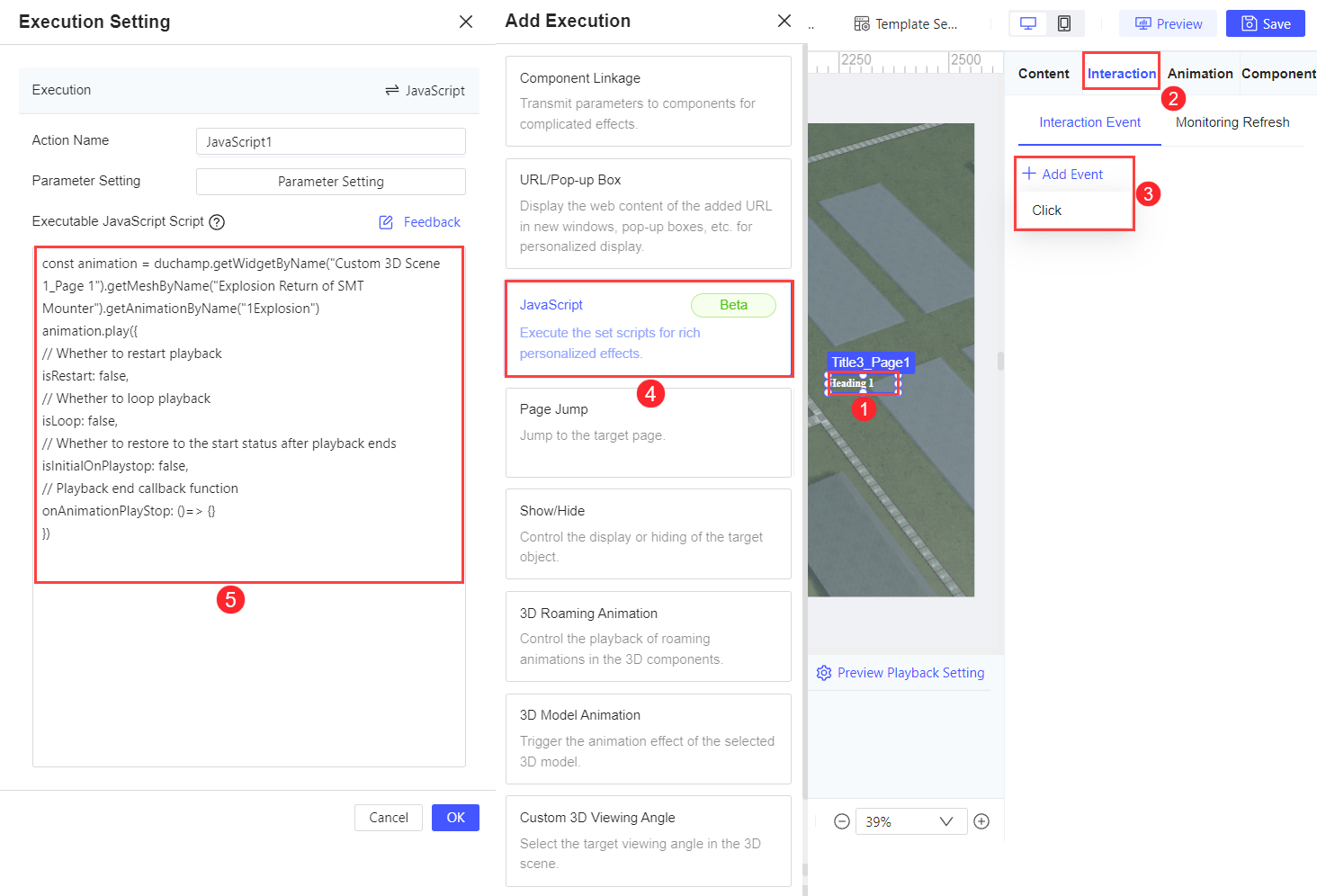Open the 39% zoom level dropdown
The width and height of the screenshot is (1317, 896).
point(911,821)
